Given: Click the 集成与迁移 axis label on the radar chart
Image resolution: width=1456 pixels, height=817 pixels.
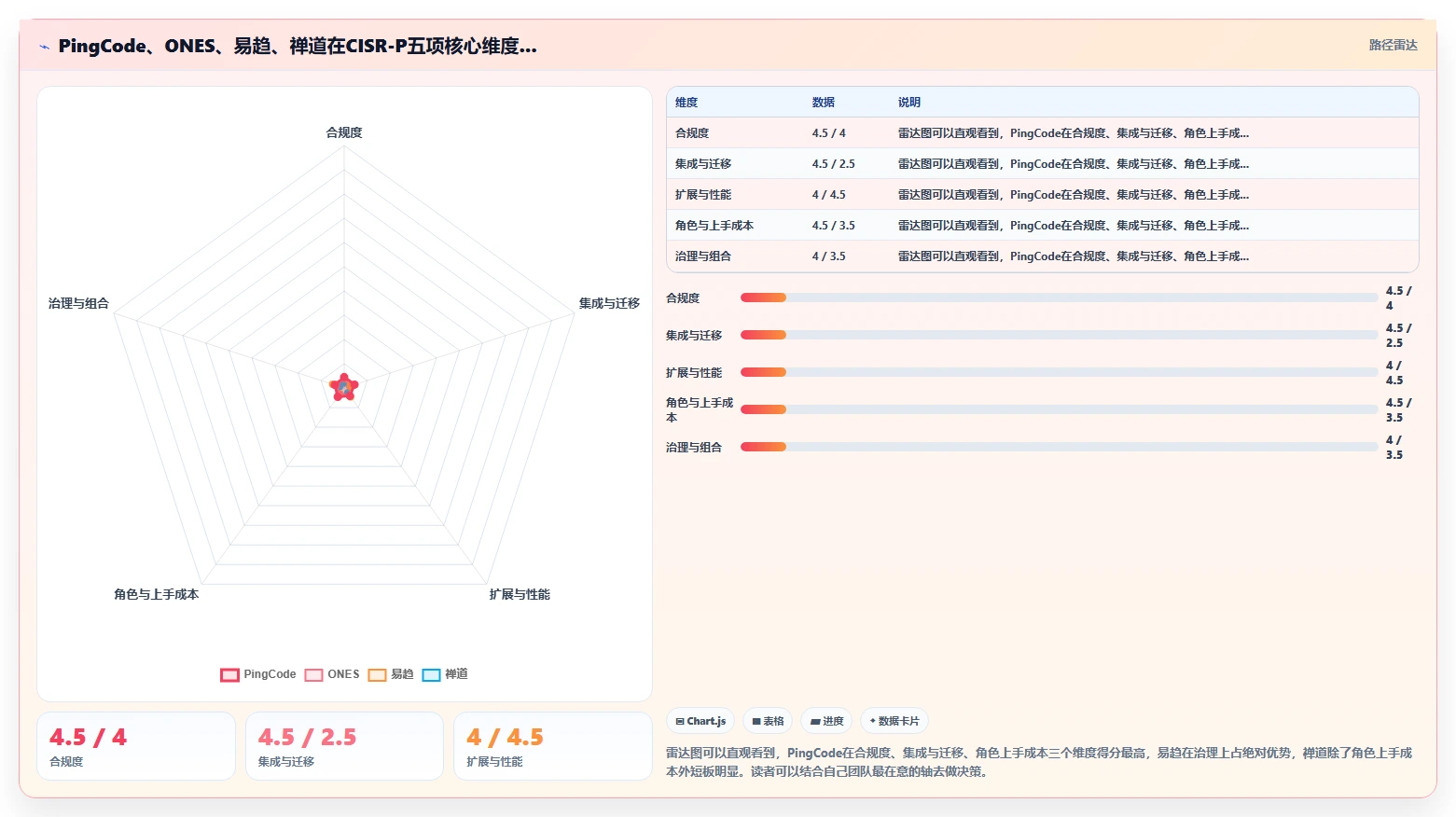Looking at the screenshot, I should pyautogui.click(x=609, y=303).
